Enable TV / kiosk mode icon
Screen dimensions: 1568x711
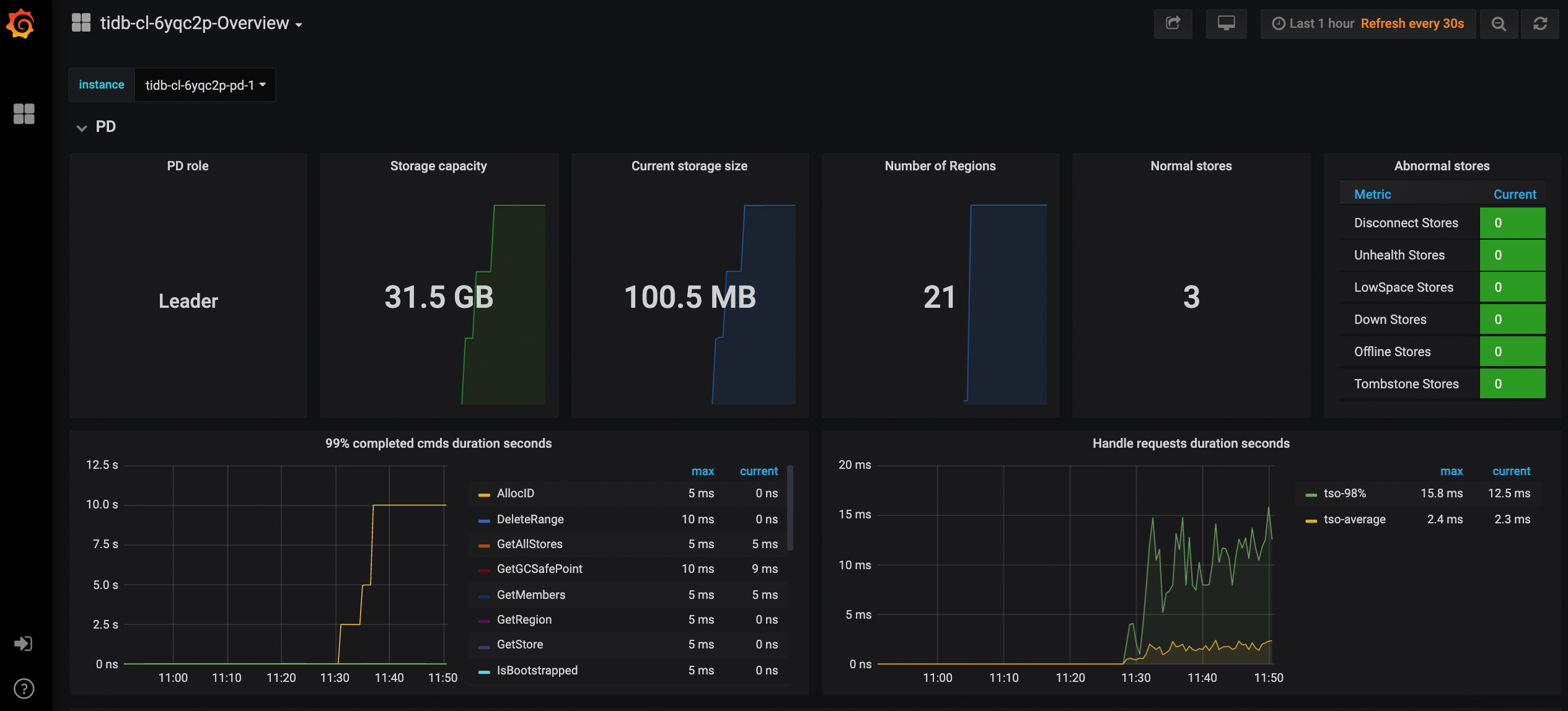[1226, 24]
